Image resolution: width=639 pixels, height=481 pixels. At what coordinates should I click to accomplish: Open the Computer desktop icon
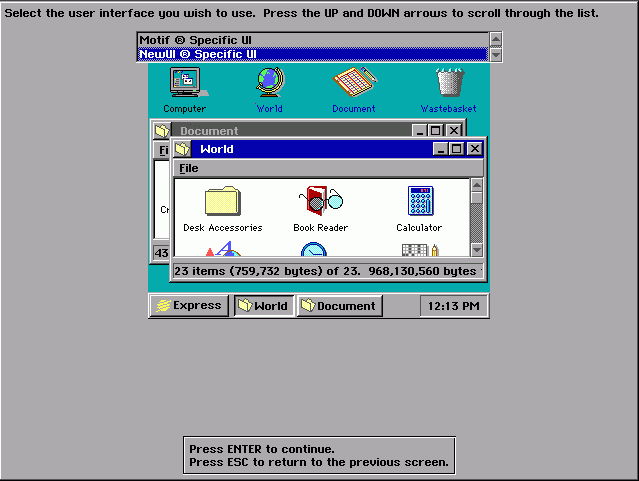point(188,83)
